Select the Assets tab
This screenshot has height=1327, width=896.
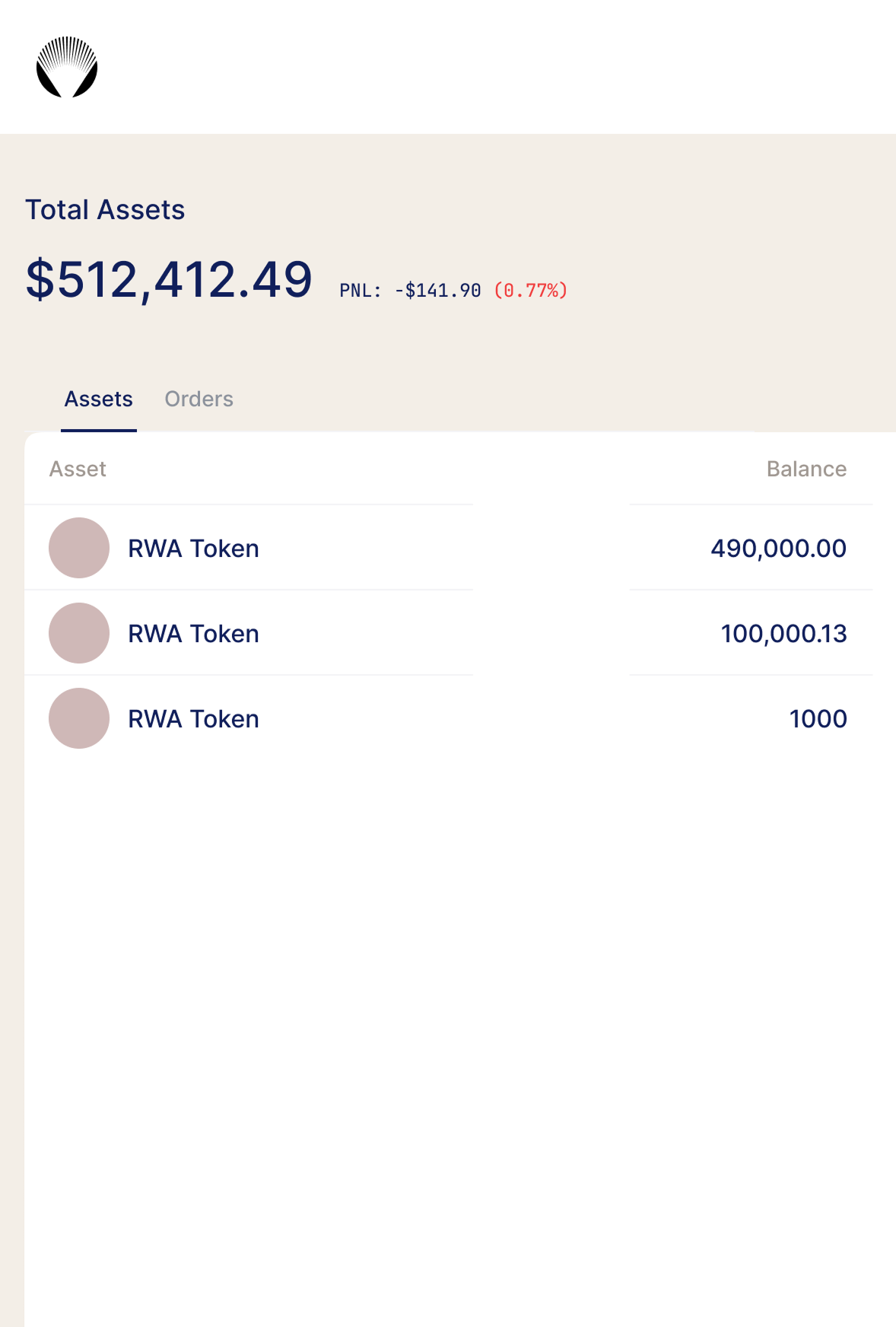click(x=98, y=399)
